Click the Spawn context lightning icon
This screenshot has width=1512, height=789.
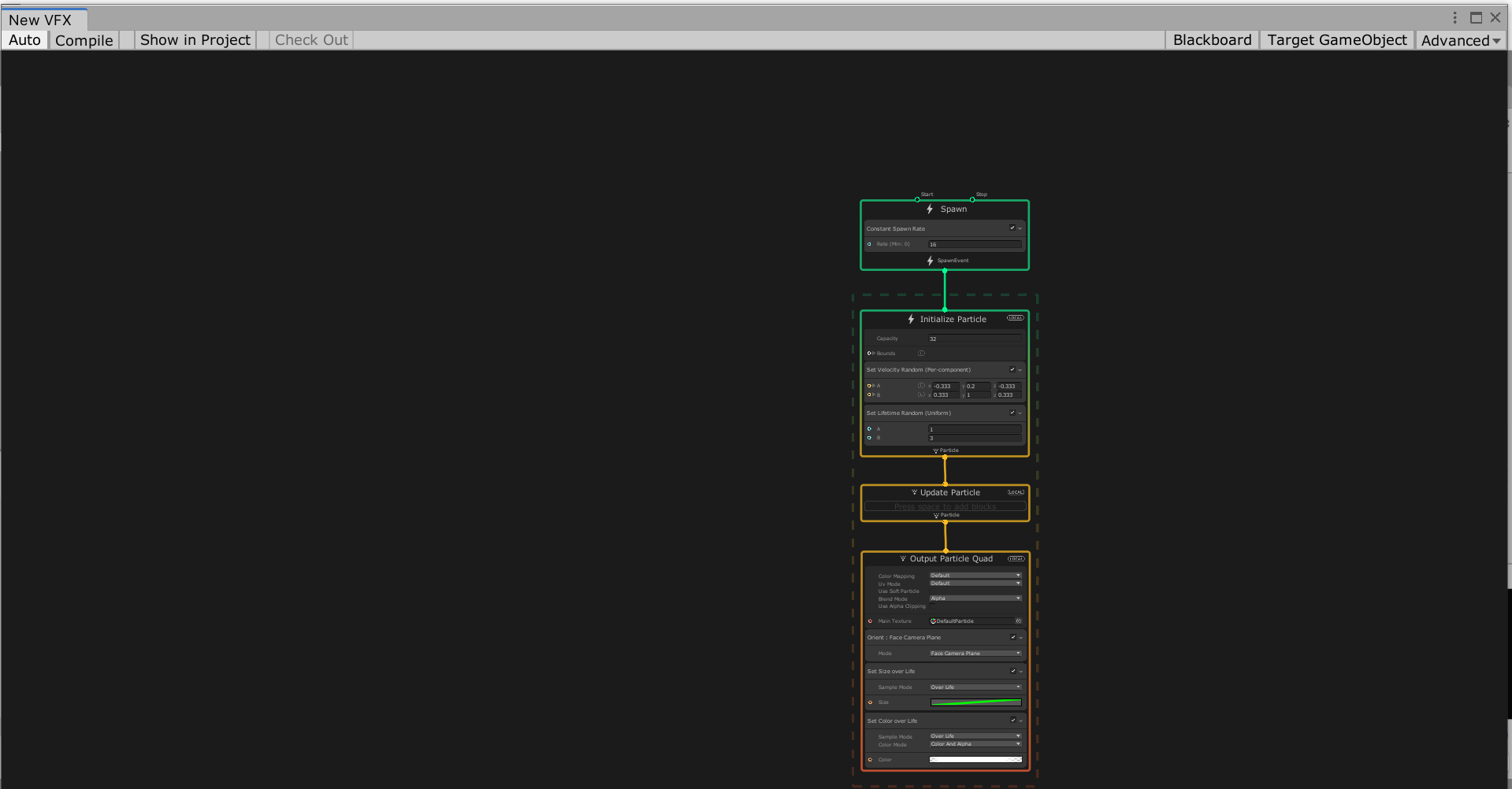point(930,209)
